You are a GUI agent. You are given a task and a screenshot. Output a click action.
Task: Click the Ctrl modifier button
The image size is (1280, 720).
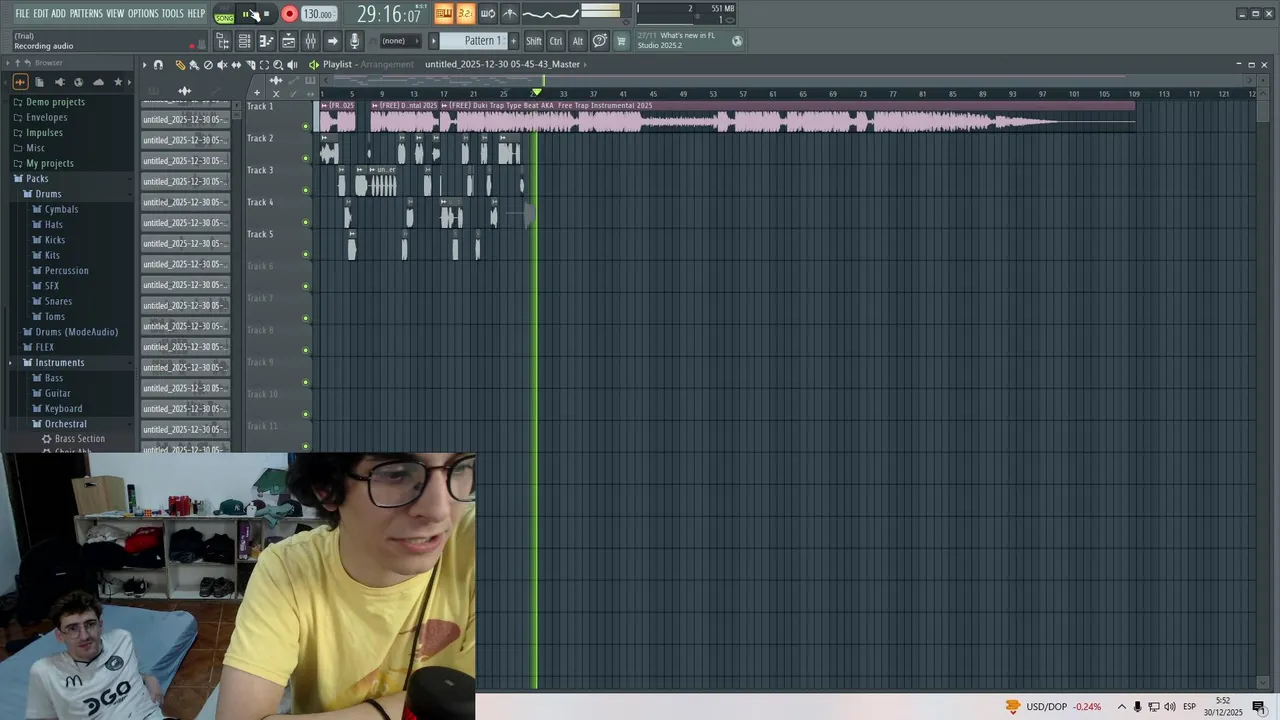(x=556, y=41)
